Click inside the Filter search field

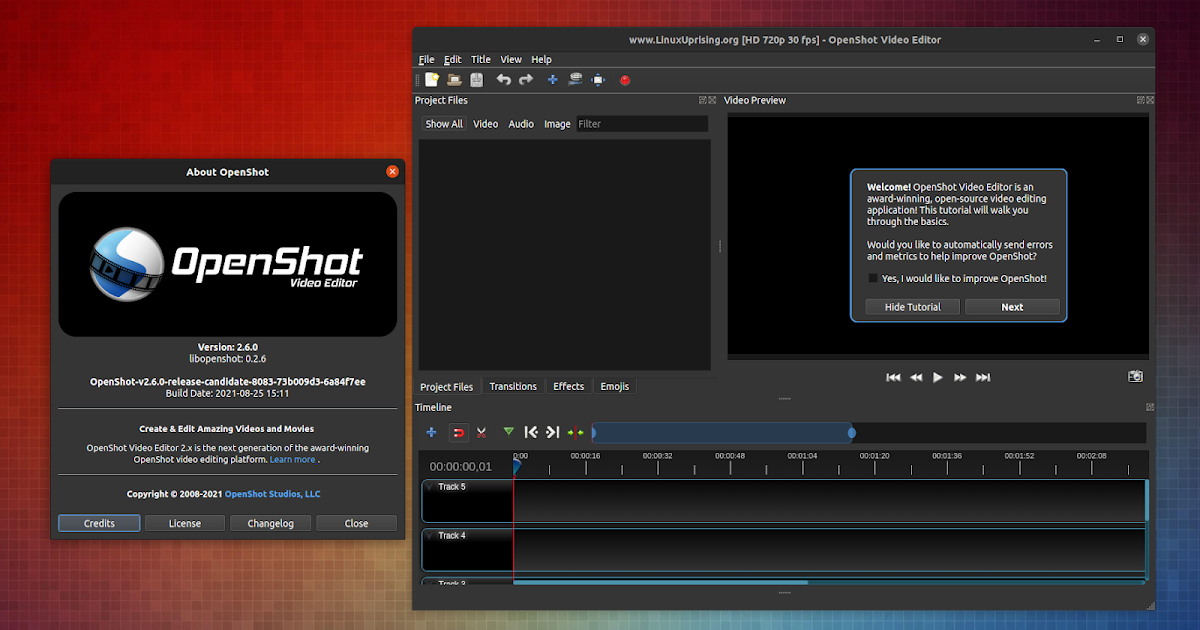click(x=640, y=123)
